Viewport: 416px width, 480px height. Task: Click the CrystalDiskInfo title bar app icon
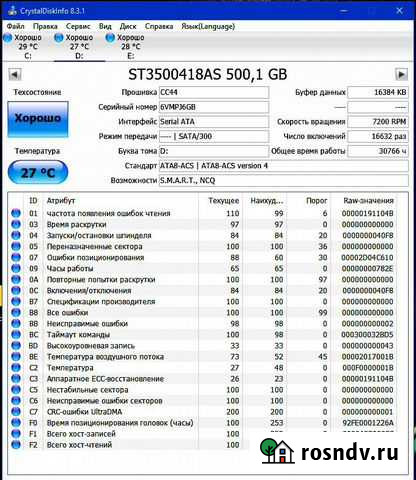coord(12,11)
